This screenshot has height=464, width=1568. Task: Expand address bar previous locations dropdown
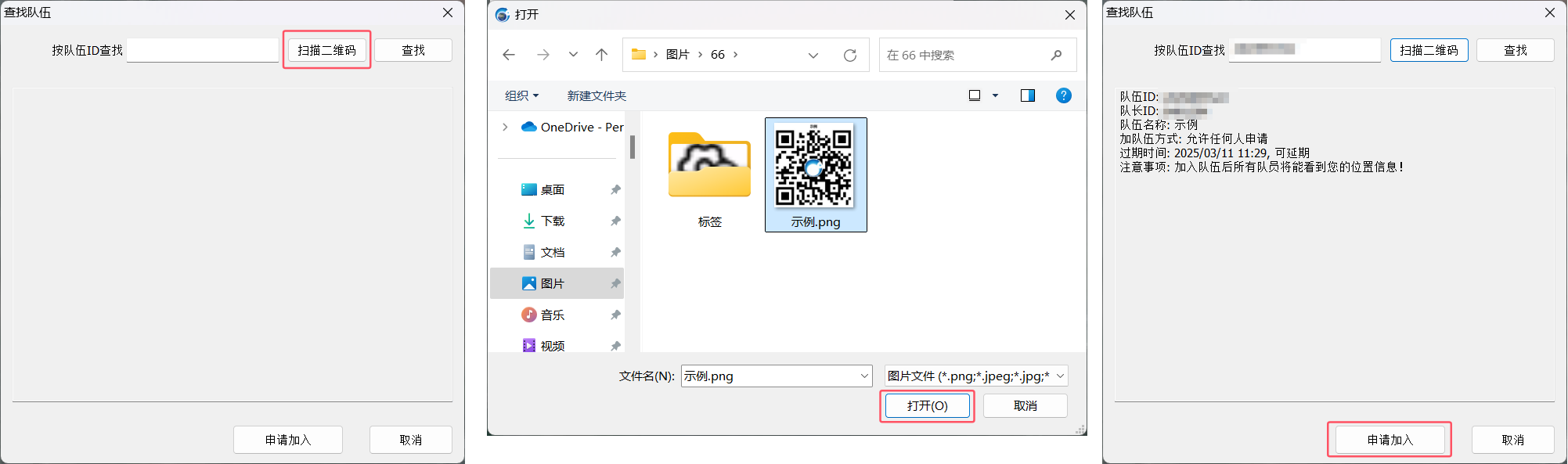point(813,55)
